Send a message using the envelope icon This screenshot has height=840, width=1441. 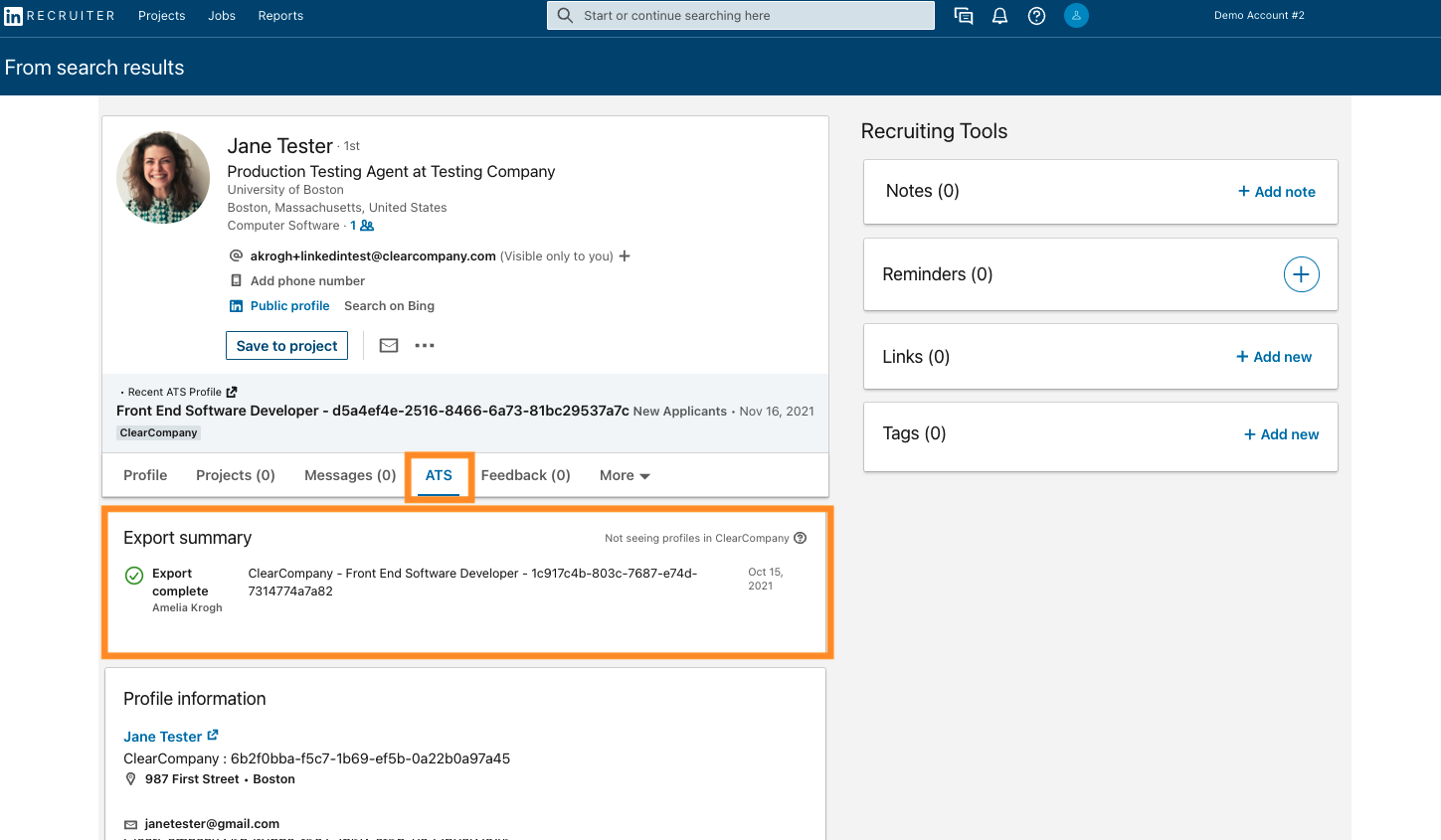pos(389,346)
